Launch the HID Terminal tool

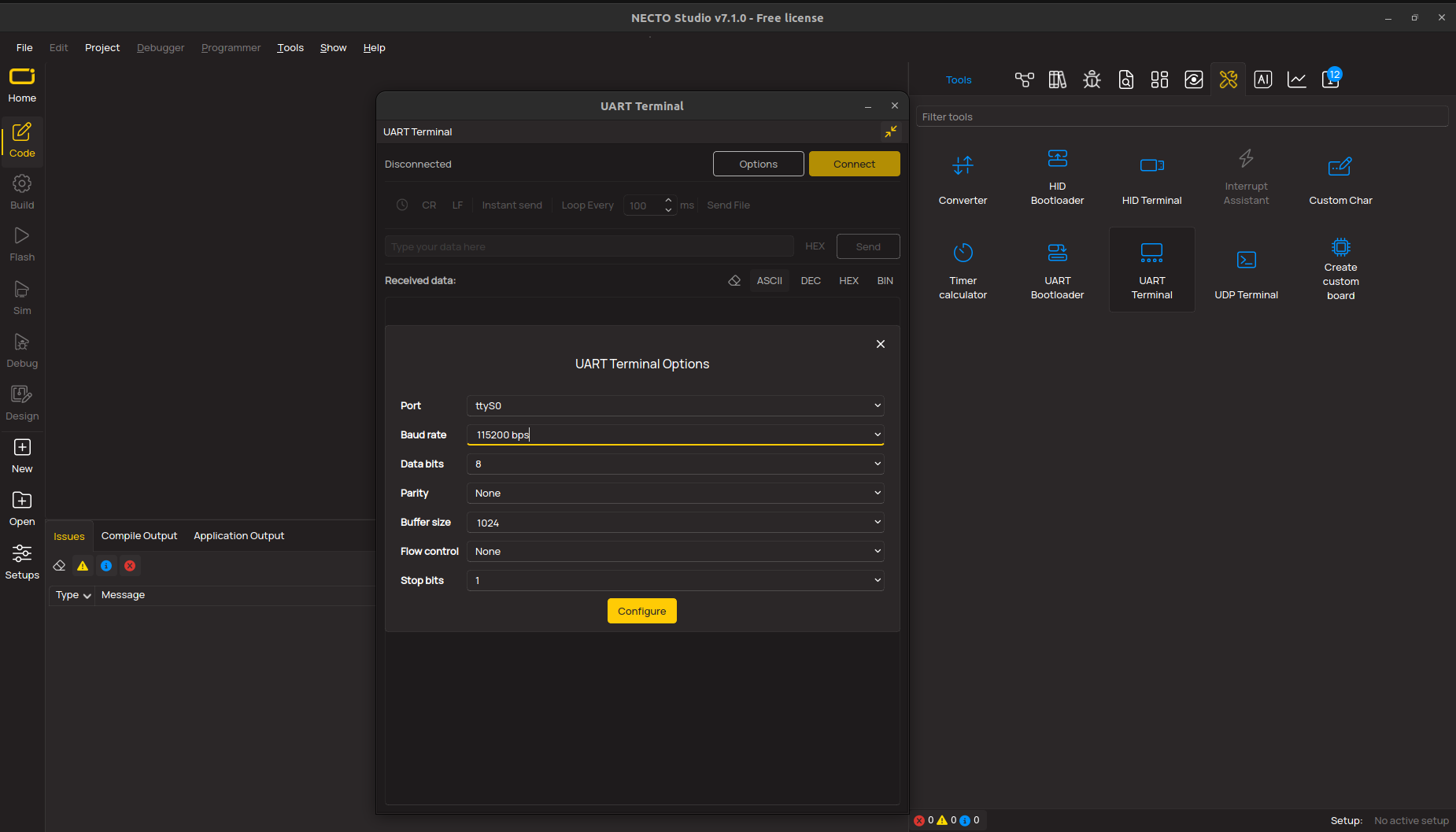click(1151, 179)
